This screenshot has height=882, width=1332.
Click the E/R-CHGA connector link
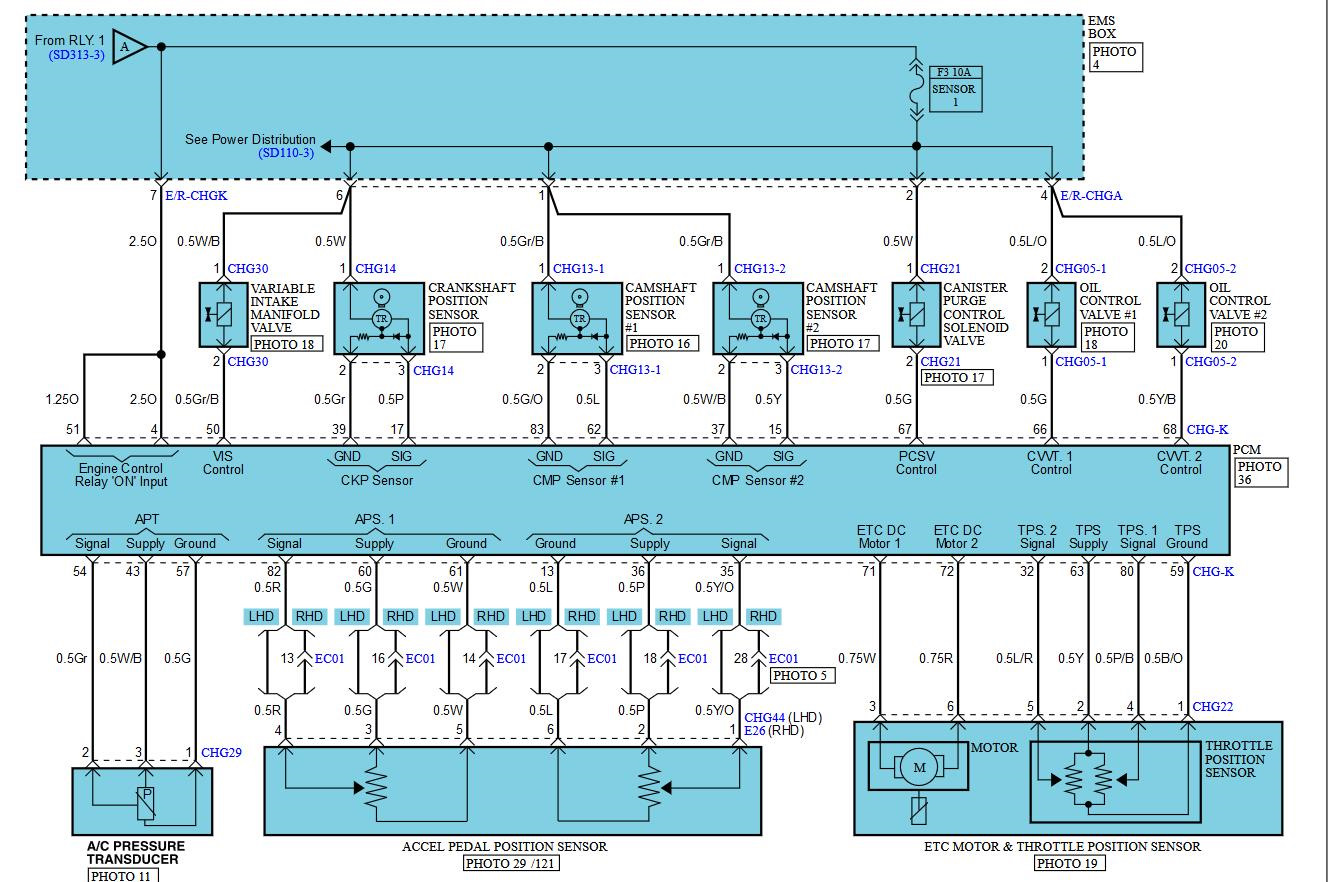coord(1091,196)
